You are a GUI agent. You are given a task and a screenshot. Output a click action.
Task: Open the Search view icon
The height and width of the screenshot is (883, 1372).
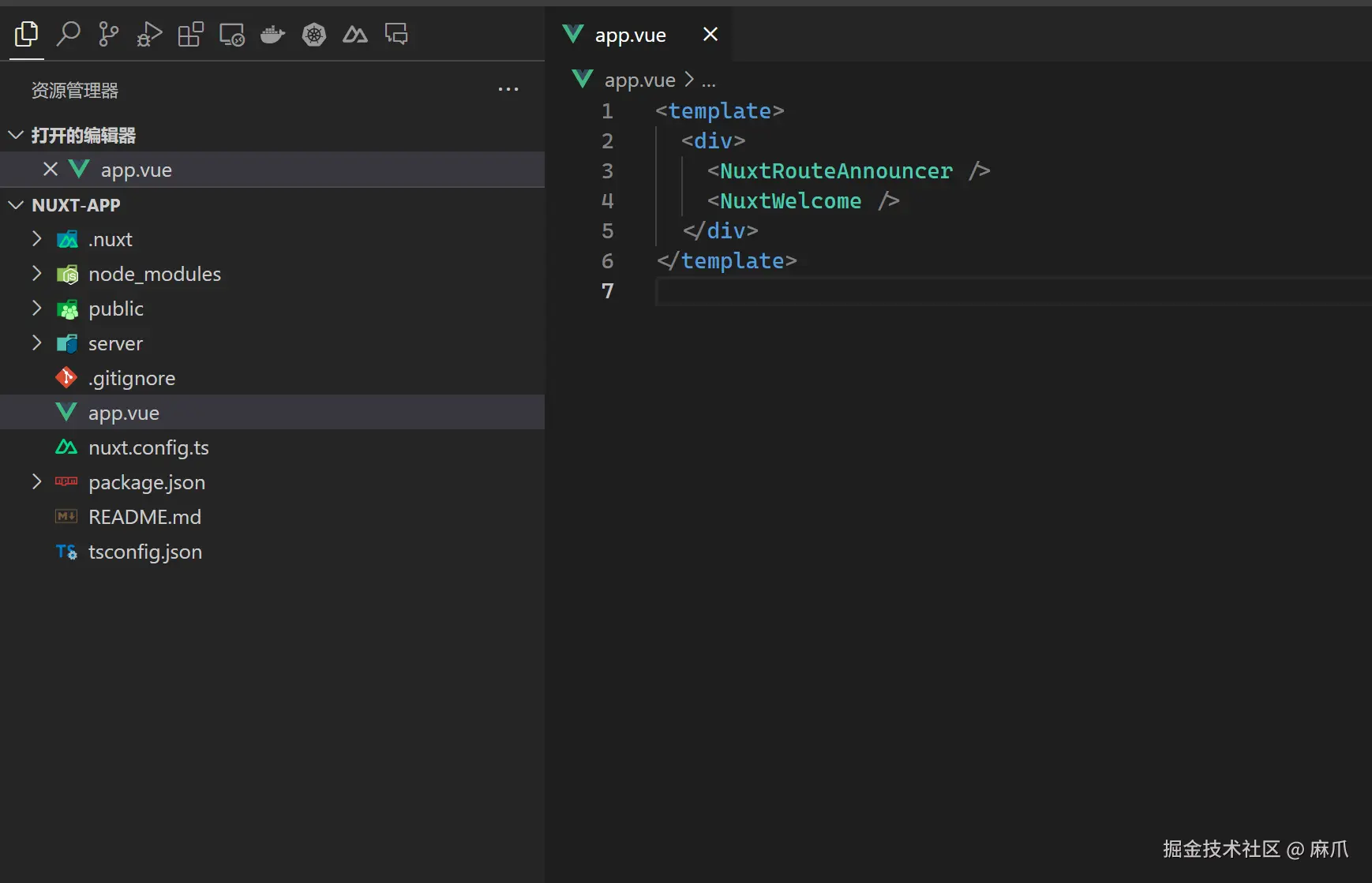68,34
